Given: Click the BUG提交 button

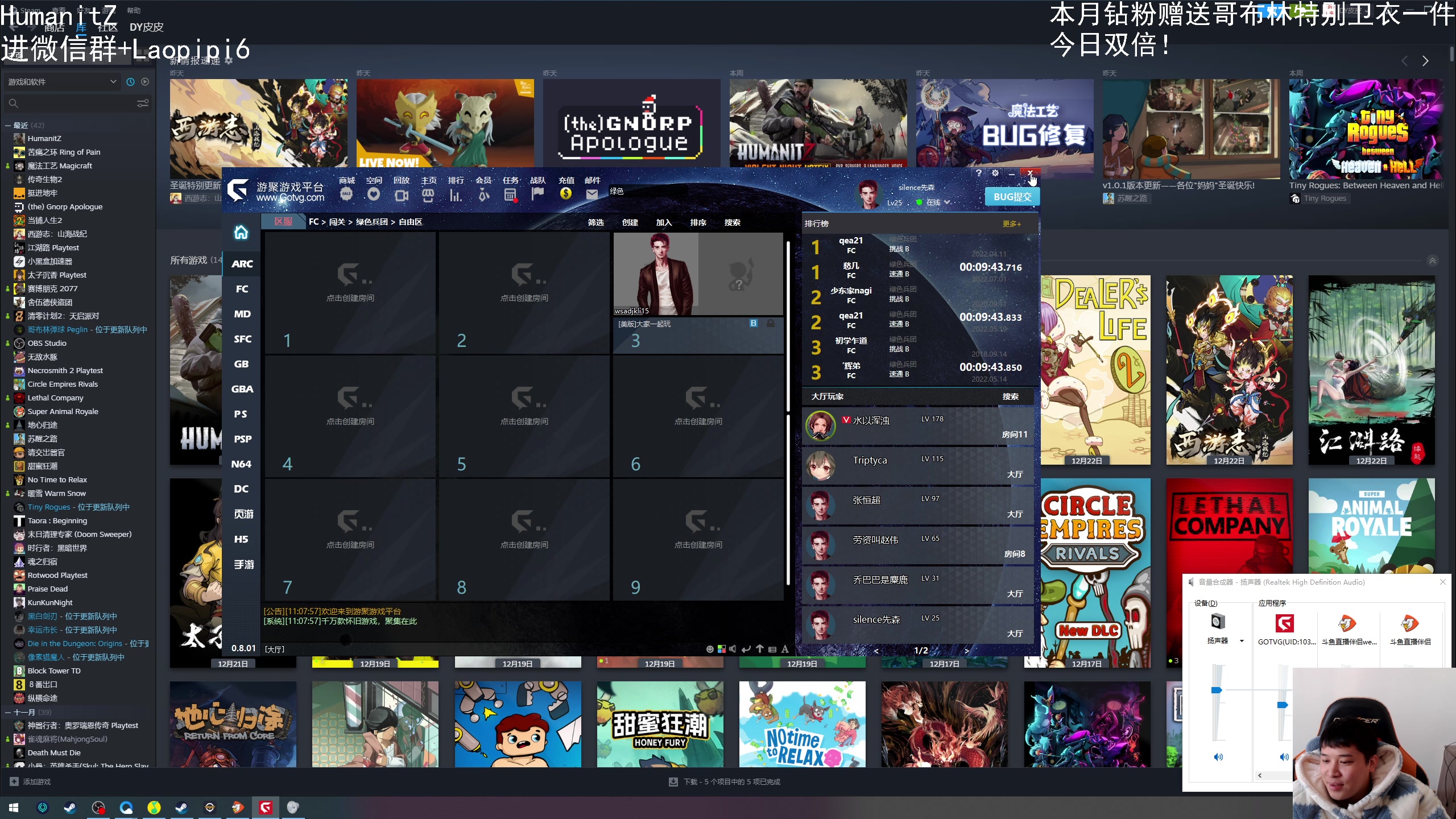Looking at the screenshot, I should tap(1012, 197).
